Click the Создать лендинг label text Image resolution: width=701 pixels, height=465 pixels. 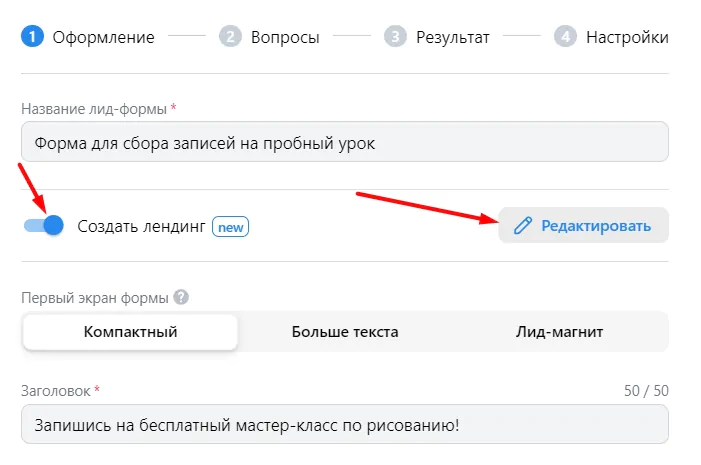pos(141,226)
